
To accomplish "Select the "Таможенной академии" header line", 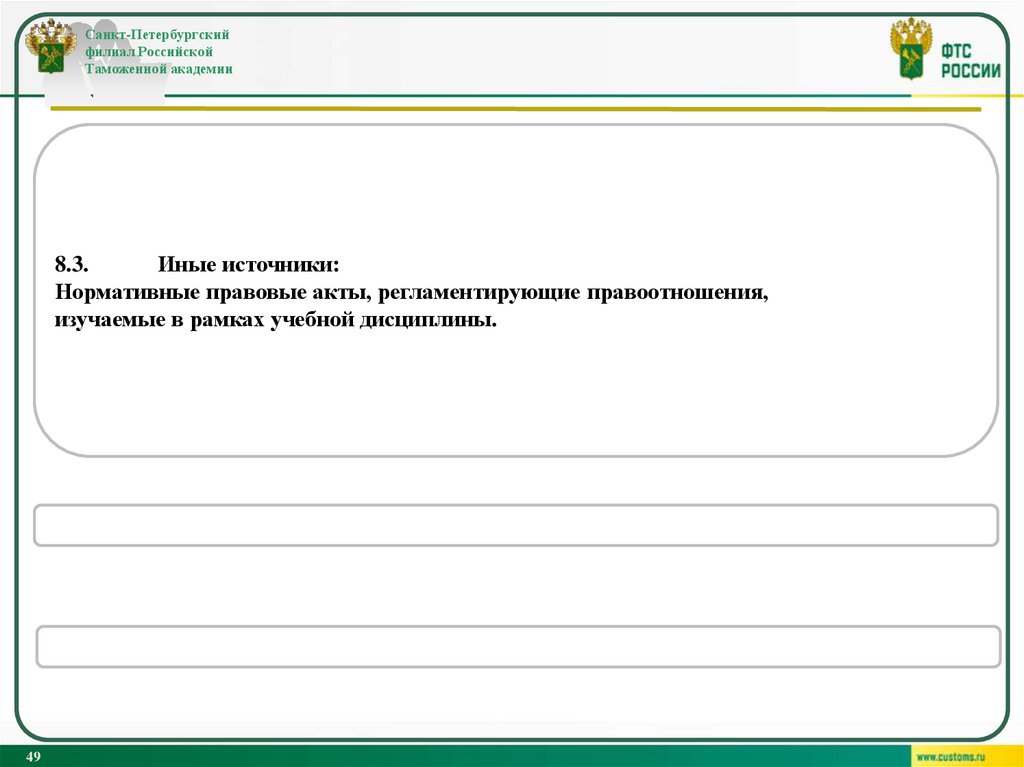I will [x=159, y=69].
